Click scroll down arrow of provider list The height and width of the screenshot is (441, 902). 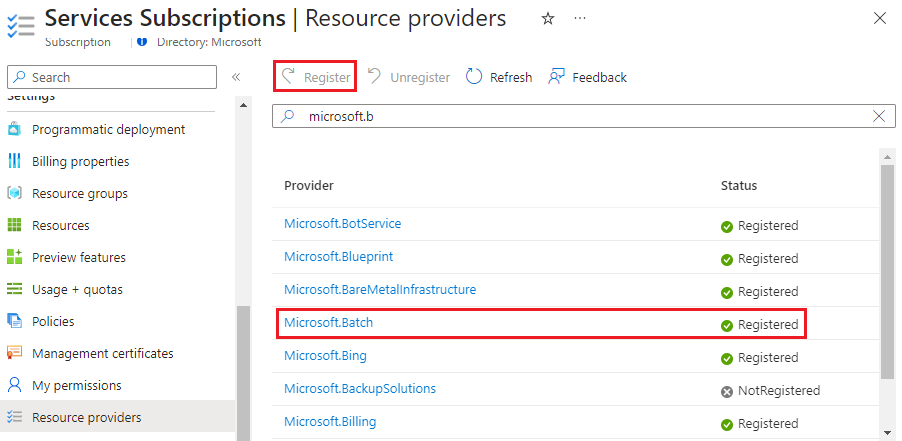pos(887,432)
